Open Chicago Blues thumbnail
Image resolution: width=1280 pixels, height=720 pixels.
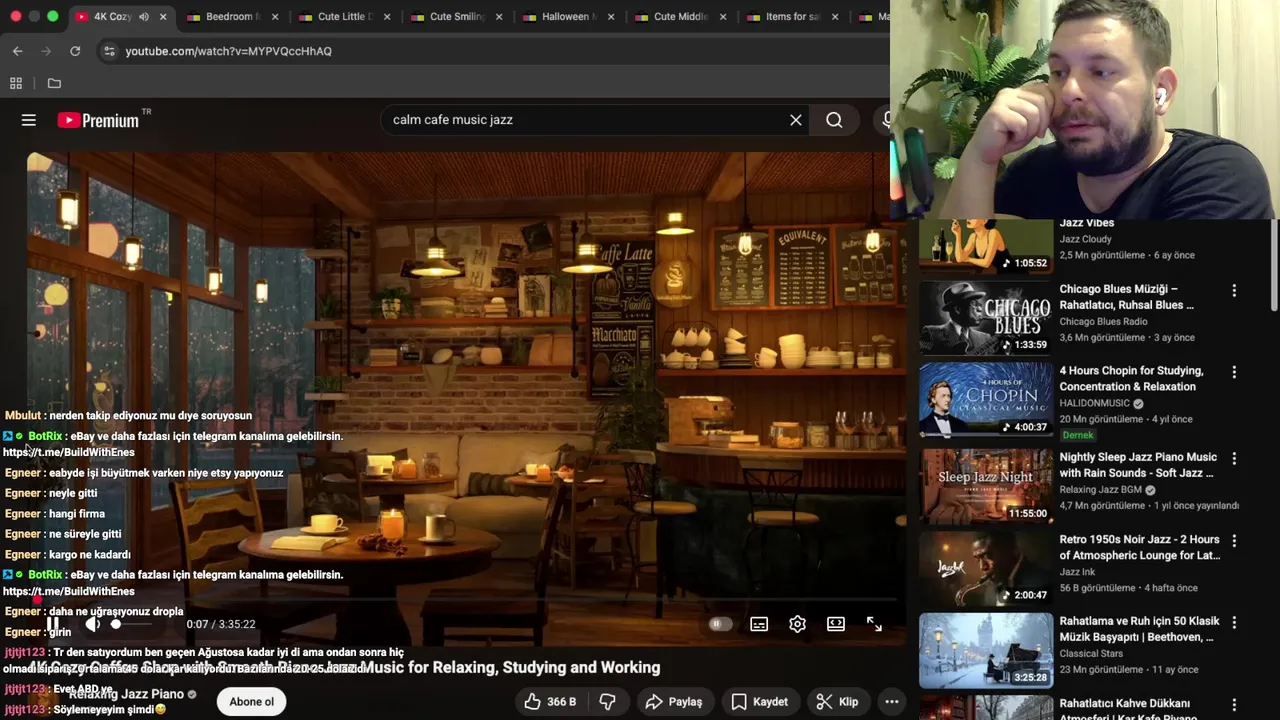pos(985,318)
